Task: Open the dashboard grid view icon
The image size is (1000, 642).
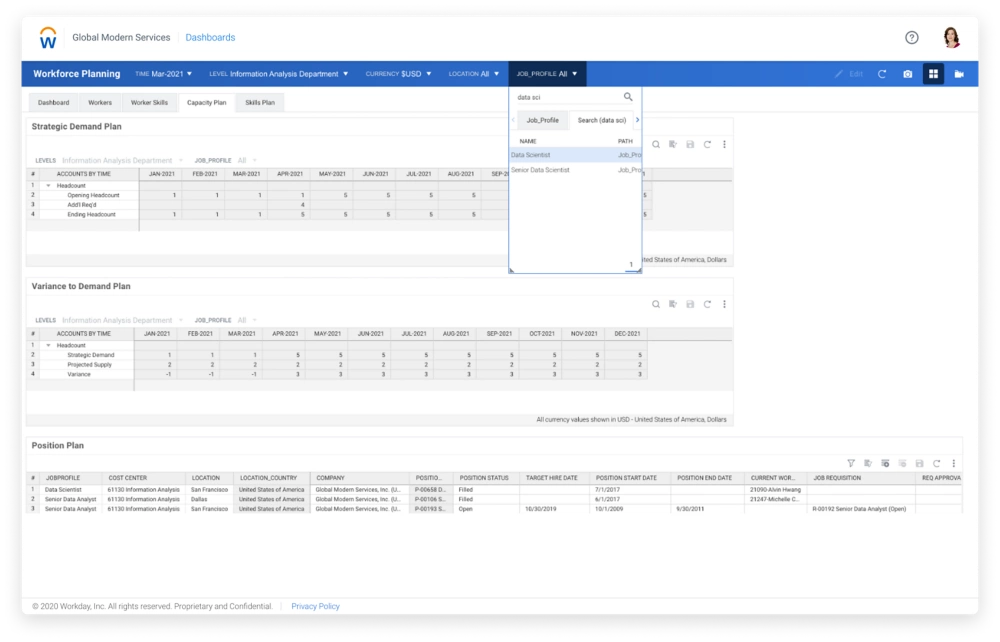Action: coord(933,74)
